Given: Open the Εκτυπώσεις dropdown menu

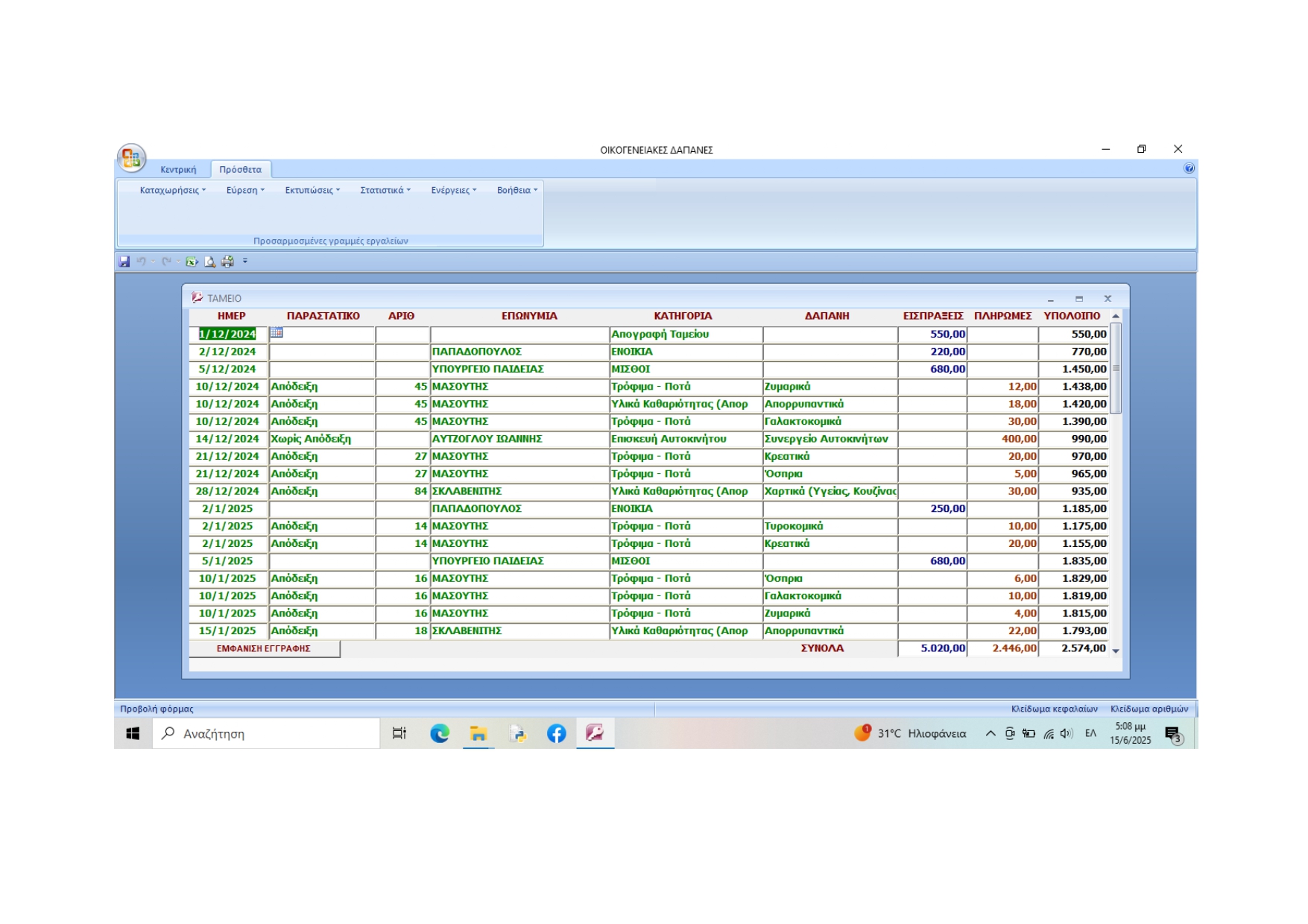Looking at the screenshot, I should point(312,191).
